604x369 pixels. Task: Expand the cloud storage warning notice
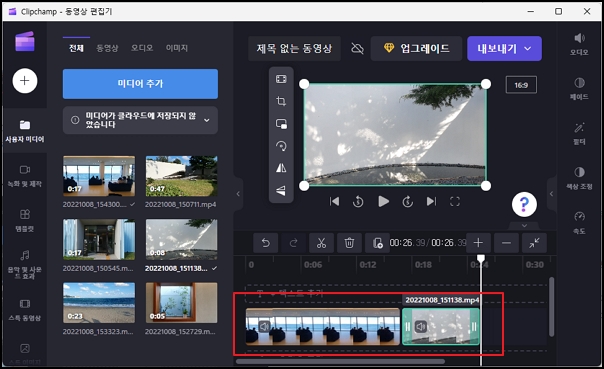pyautogui.click(x=207, y=120)
